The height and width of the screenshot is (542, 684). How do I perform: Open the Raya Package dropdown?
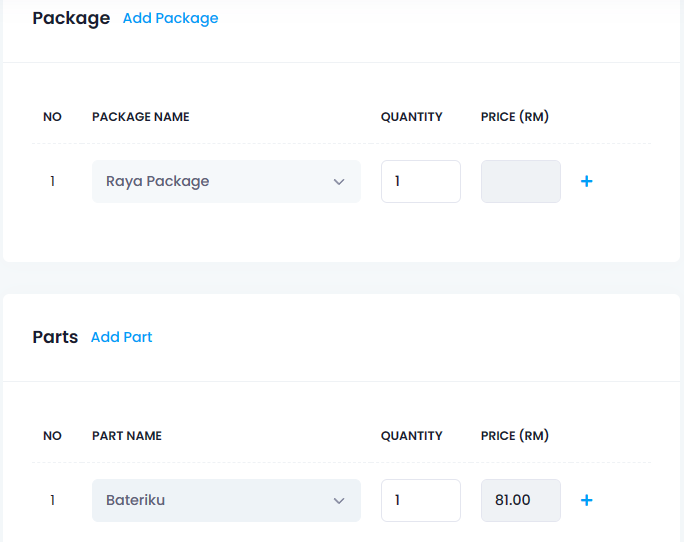click(226, 182)
